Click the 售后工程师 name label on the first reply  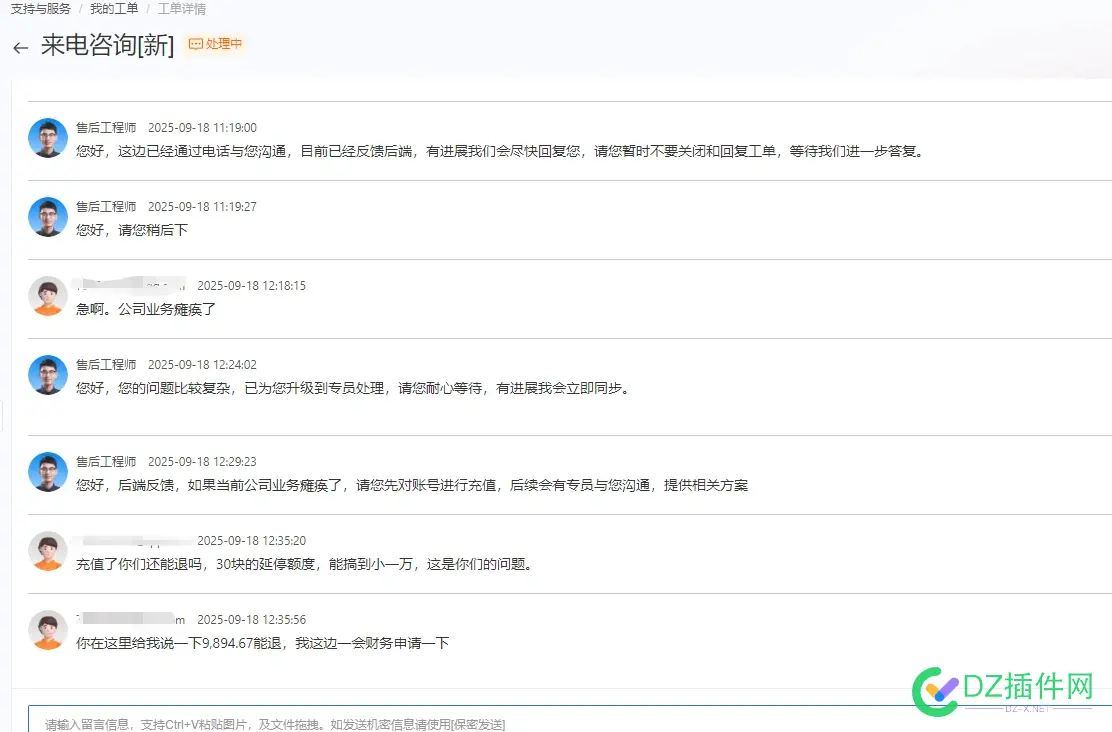(x=105, y=127)
